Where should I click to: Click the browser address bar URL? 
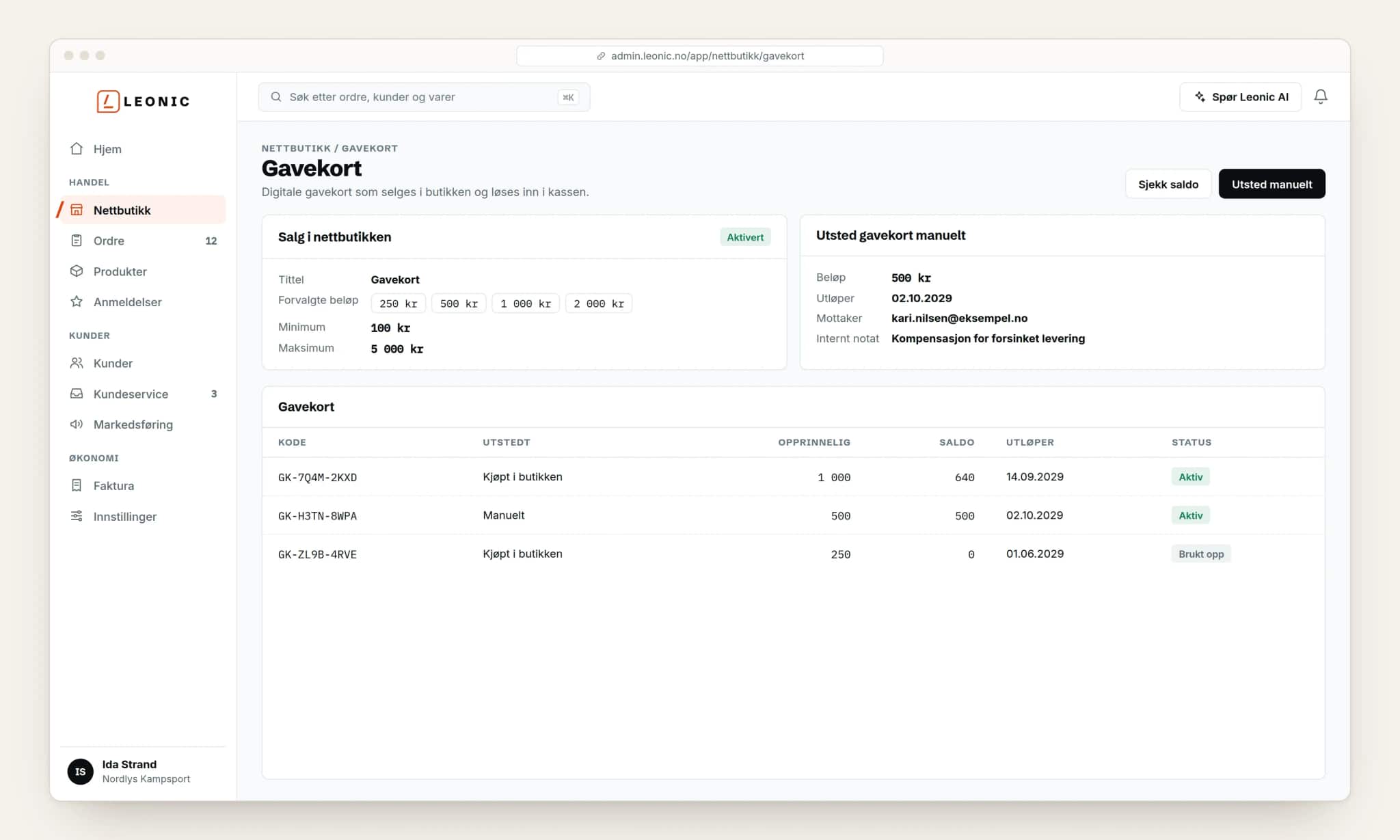coord(707,56)
